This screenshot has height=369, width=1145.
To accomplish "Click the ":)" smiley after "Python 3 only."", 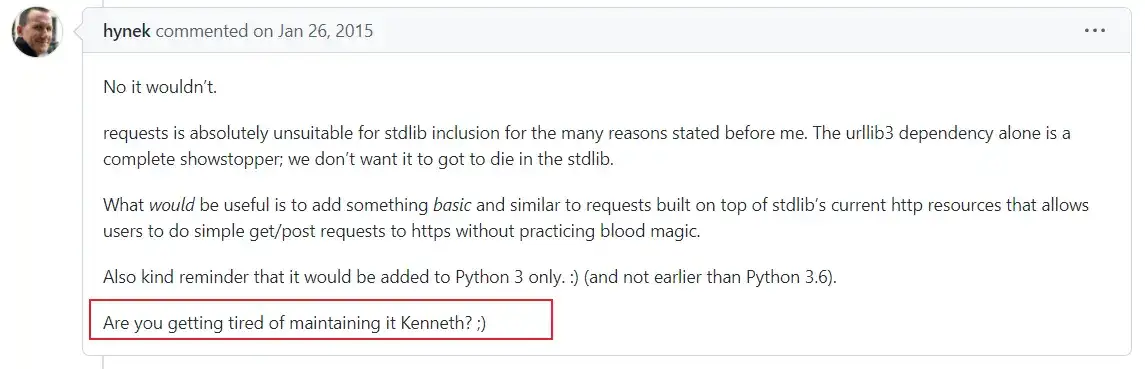I will [x=573, y=278].
